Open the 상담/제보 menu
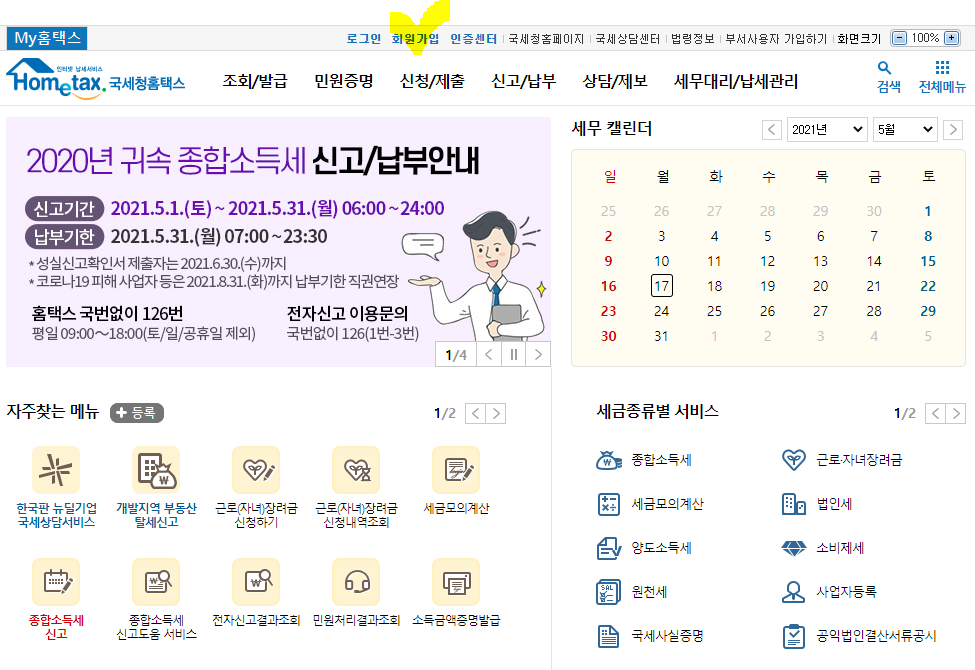This screenshot has width=975, height=670. [615, 81]
